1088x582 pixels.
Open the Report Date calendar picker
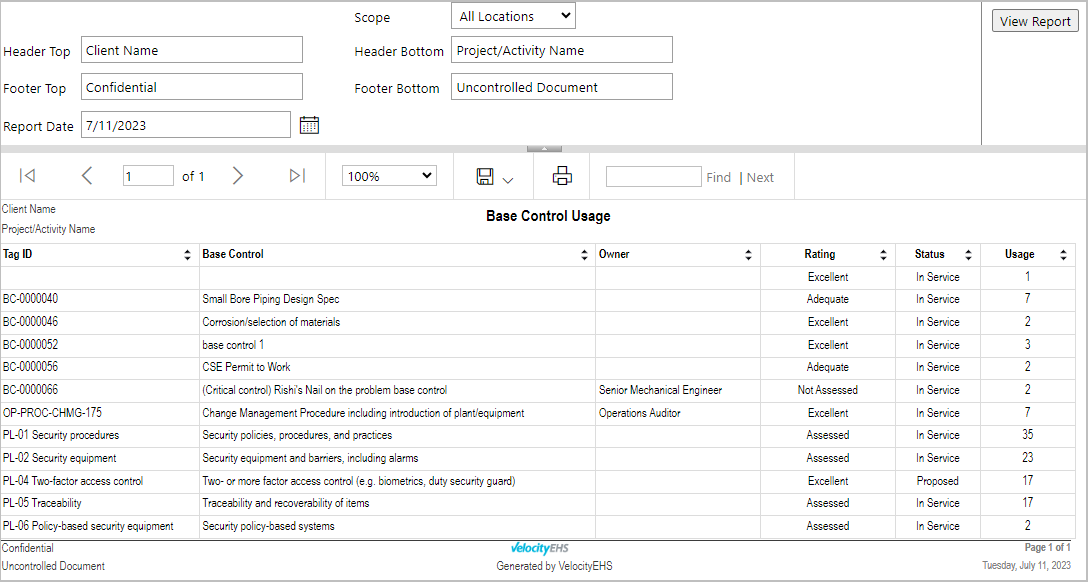pos(309,125)
